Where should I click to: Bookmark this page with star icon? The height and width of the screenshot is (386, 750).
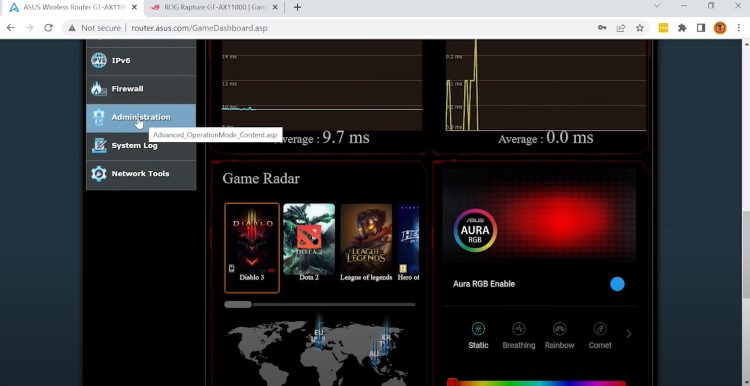640,28
